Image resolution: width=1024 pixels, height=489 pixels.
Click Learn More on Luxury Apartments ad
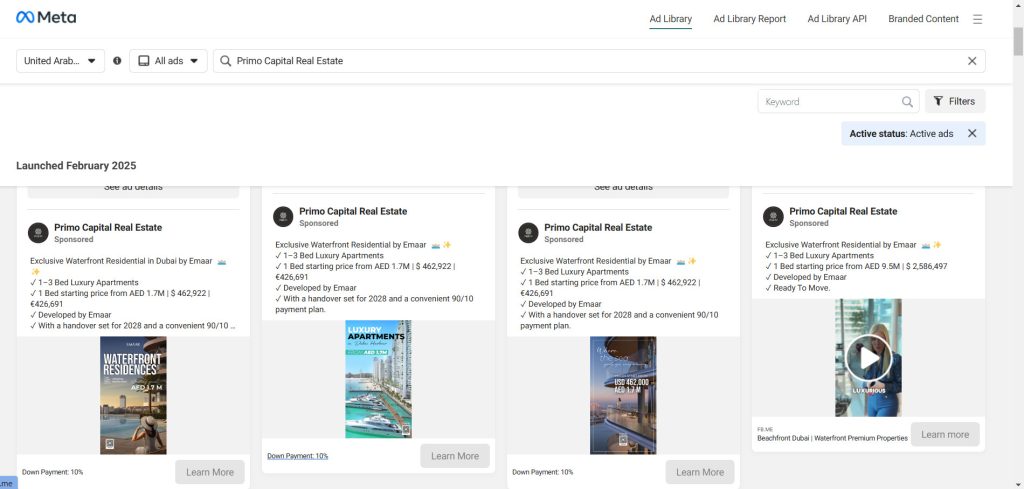click(x=455, y=456)
